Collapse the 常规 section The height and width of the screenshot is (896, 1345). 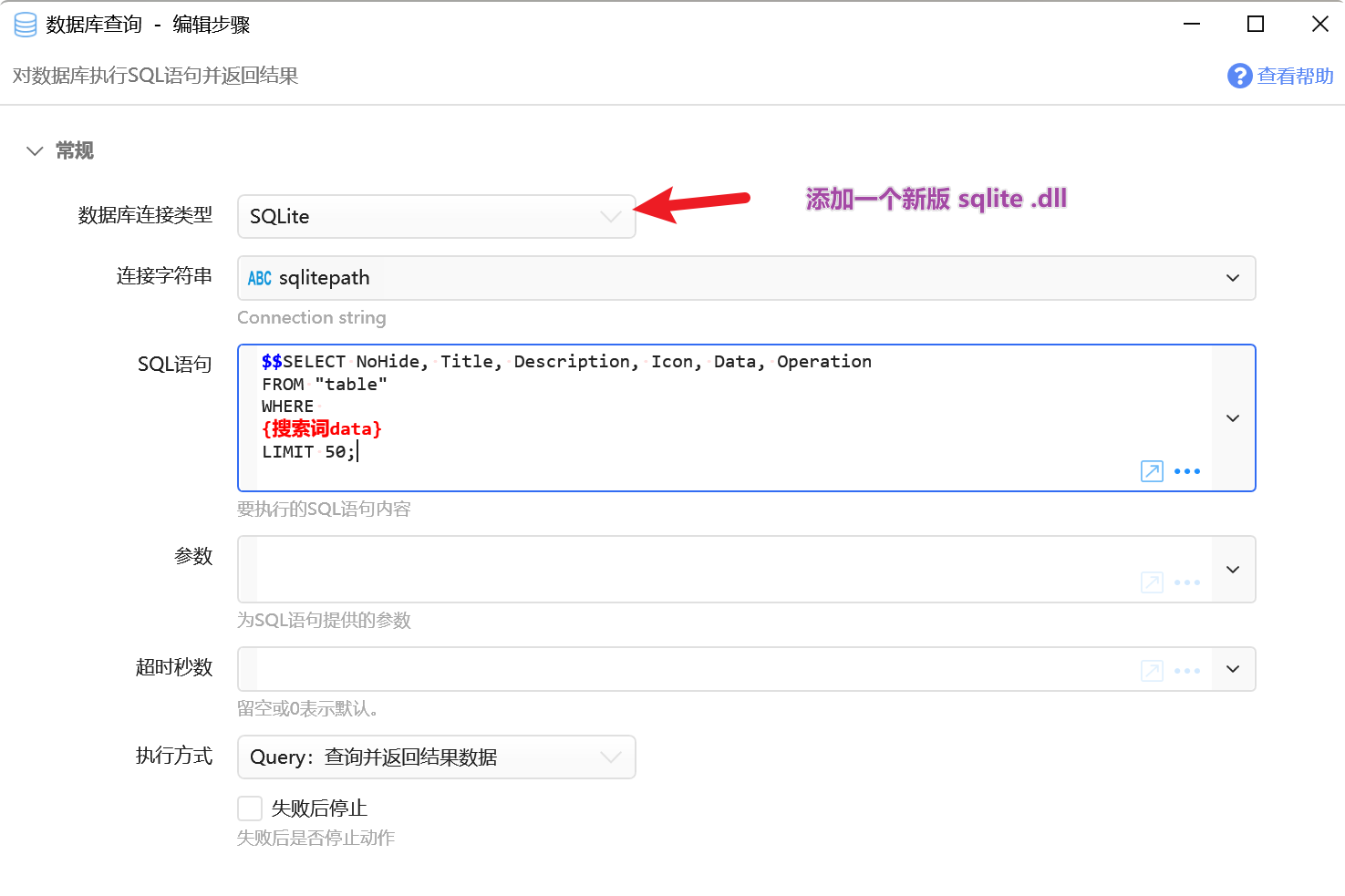click(x=36, y=151)
